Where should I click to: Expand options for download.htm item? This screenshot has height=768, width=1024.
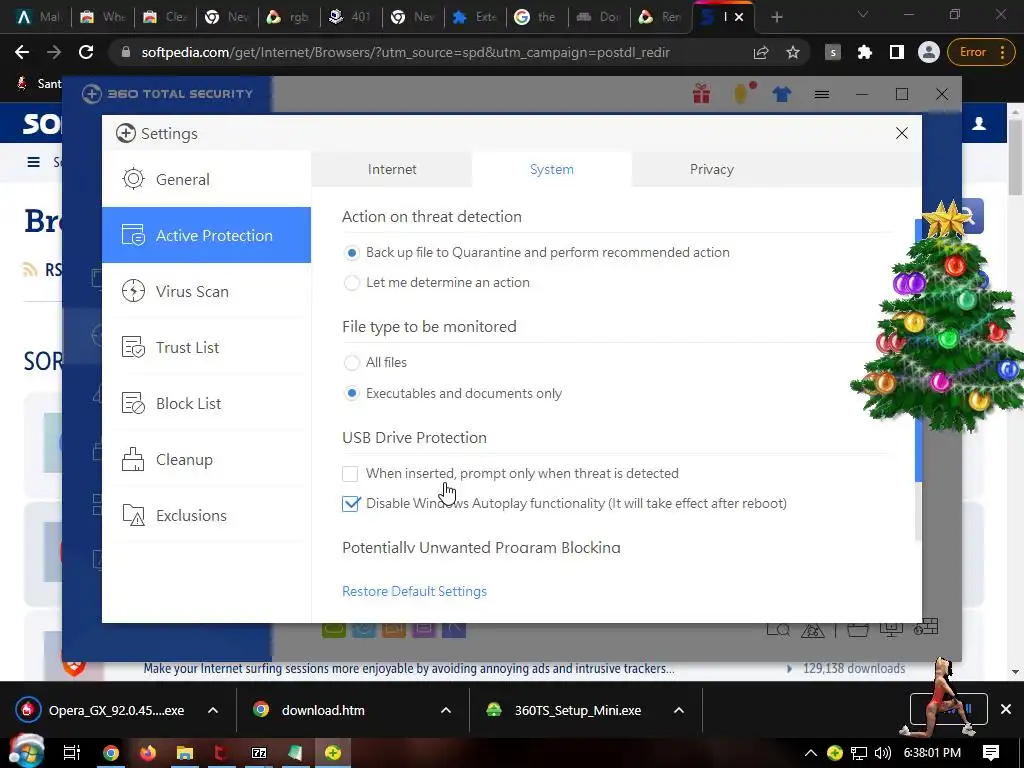[x=446, y=711]
